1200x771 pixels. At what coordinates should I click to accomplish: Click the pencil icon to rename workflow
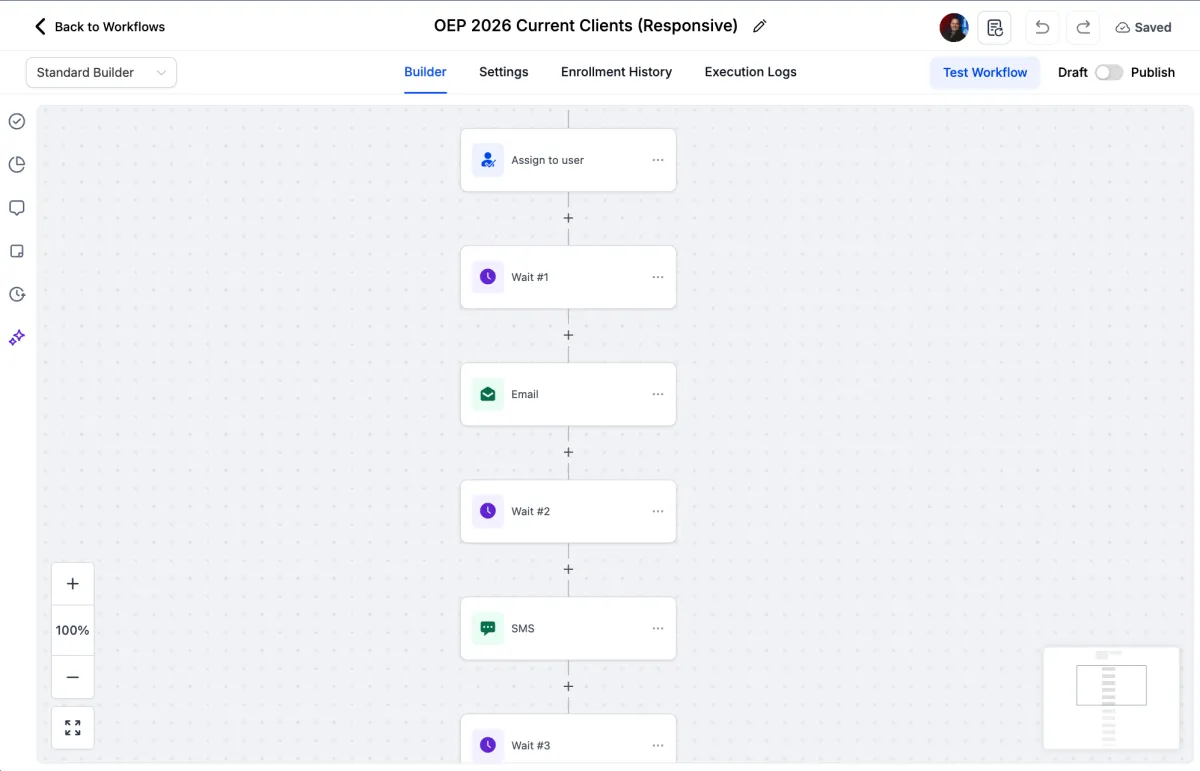click(760, 27)
